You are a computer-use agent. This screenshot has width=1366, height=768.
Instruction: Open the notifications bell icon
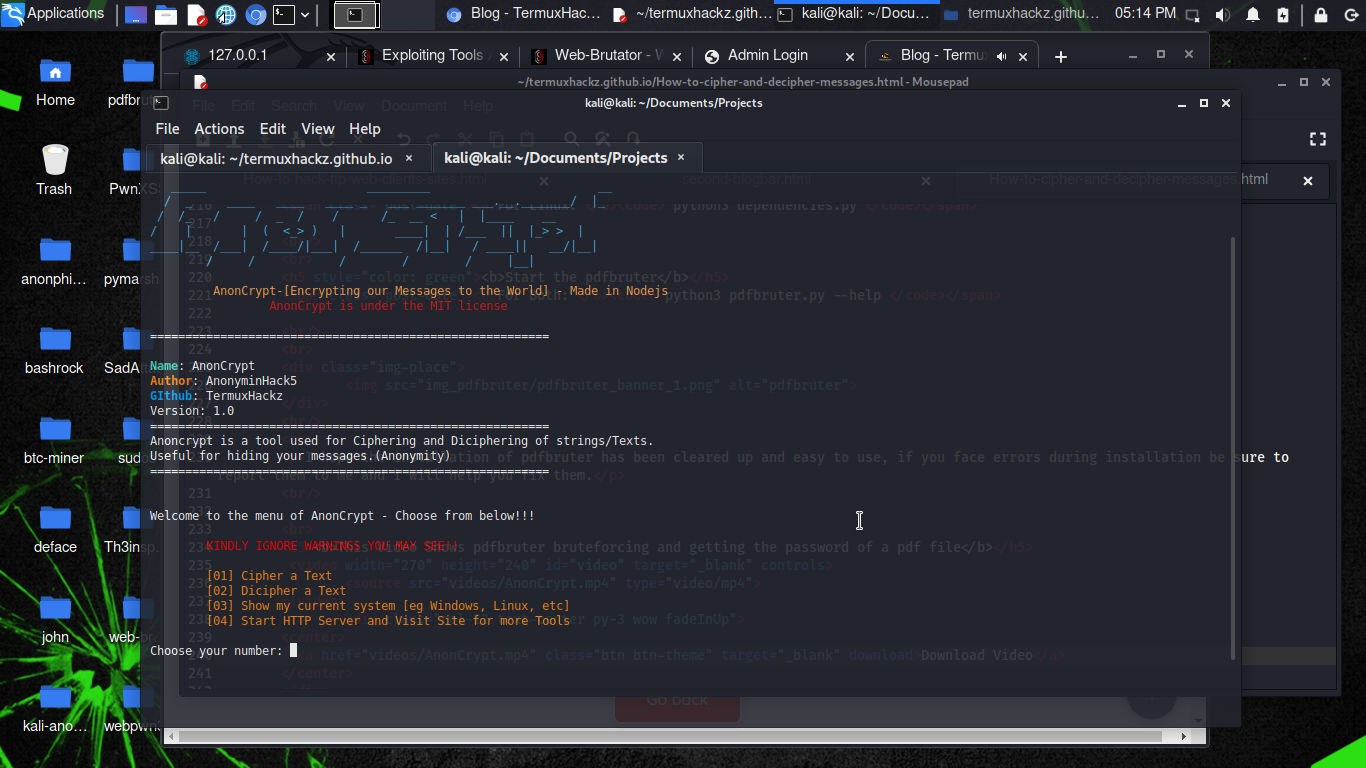tap(1252, 15)
